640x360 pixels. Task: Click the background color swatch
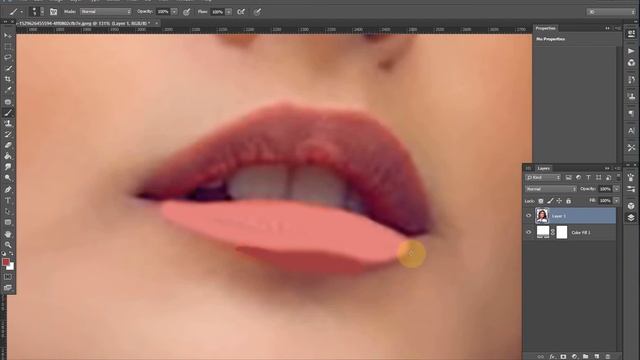point(11,267)
